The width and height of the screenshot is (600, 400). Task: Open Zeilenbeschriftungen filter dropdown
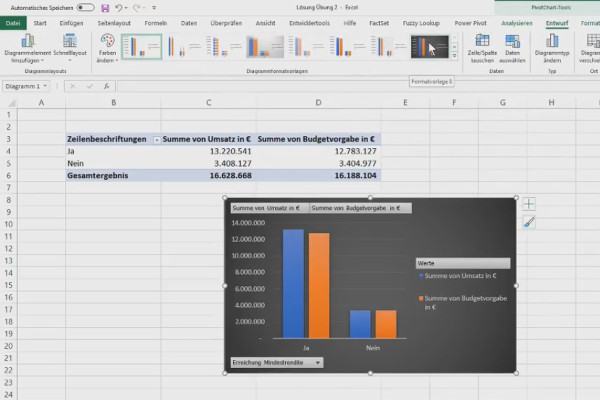[157, 140]
